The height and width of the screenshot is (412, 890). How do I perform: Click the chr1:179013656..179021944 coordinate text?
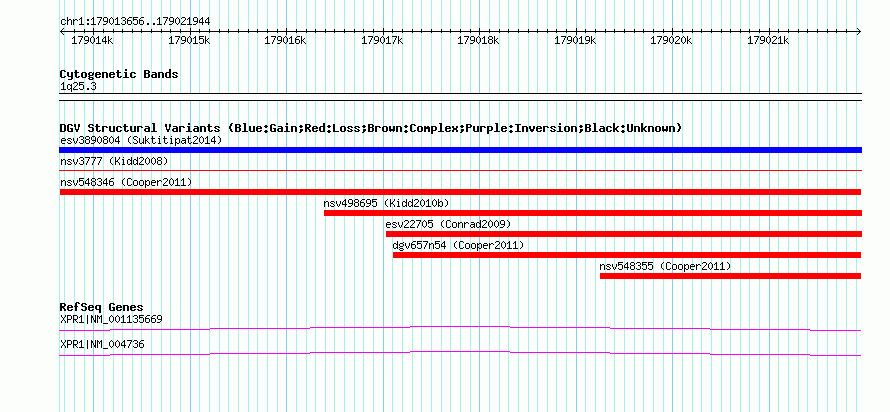click(135, 22)
